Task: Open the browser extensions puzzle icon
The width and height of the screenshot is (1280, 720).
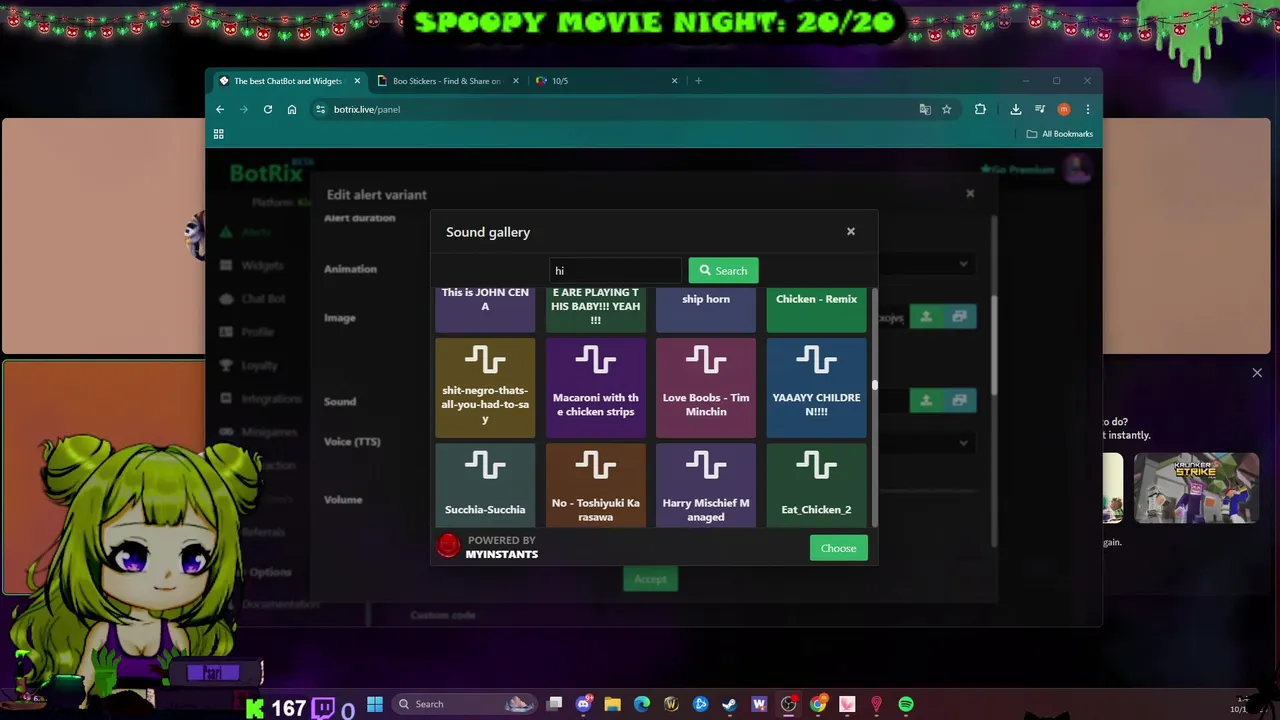Action: [980, 109]
